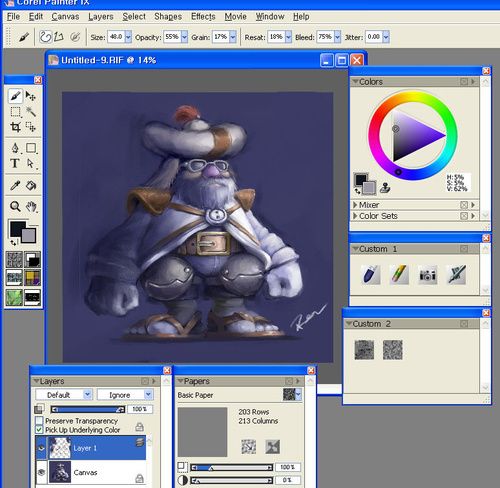Open the Canvas menu
This screenshot has width=500, height=488.
(x=65, y=16)
